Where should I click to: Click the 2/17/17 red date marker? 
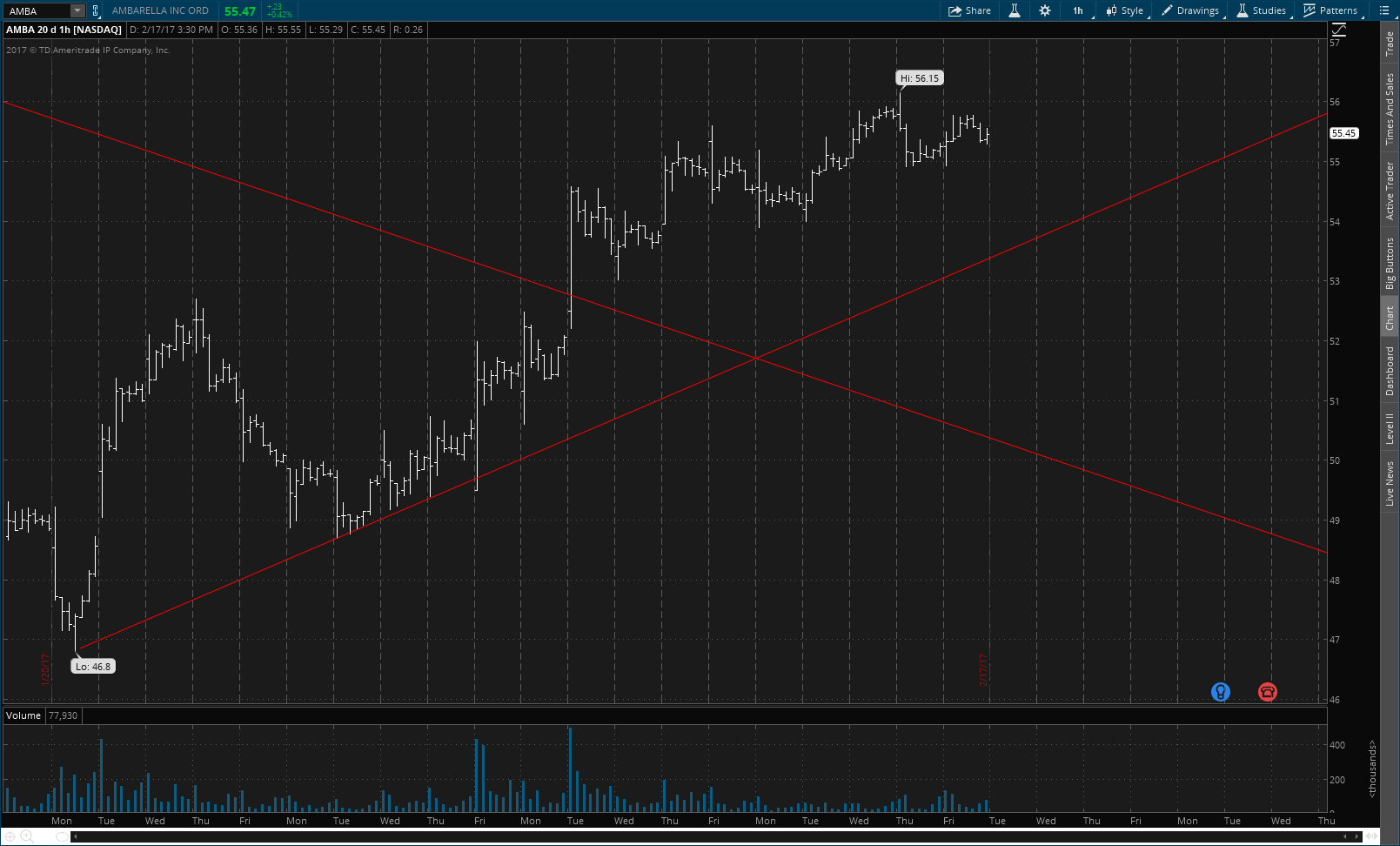[983, 670]
